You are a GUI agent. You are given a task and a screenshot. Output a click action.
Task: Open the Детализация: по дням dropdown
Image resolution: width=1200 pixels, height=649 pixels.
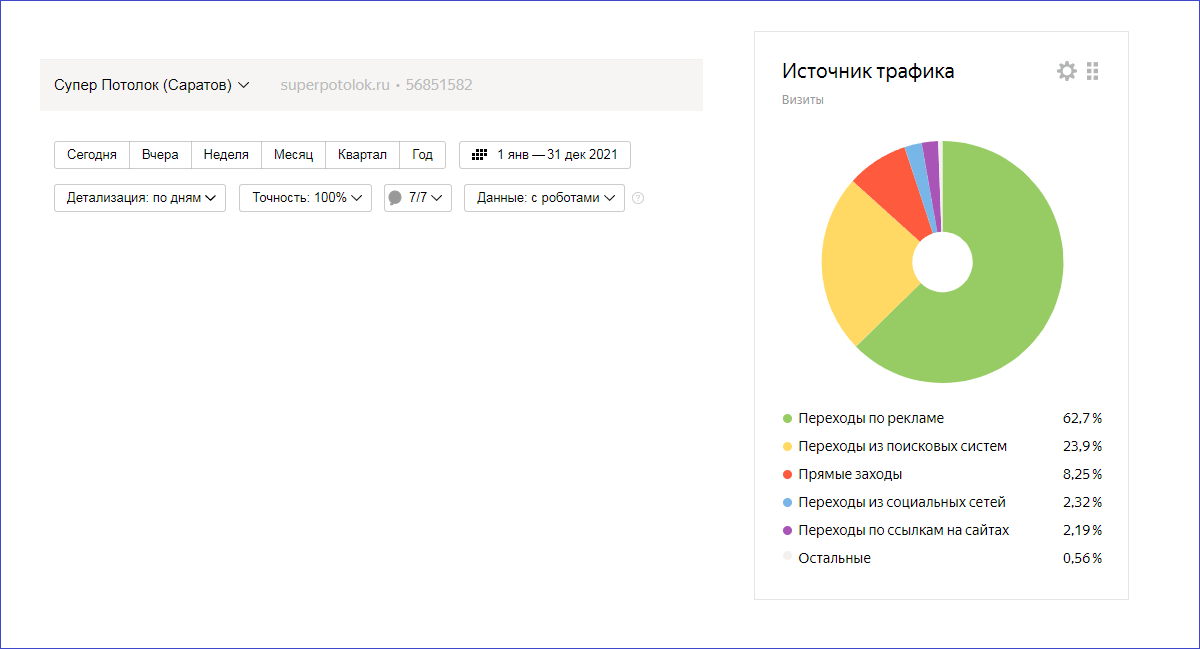(140, 198)
